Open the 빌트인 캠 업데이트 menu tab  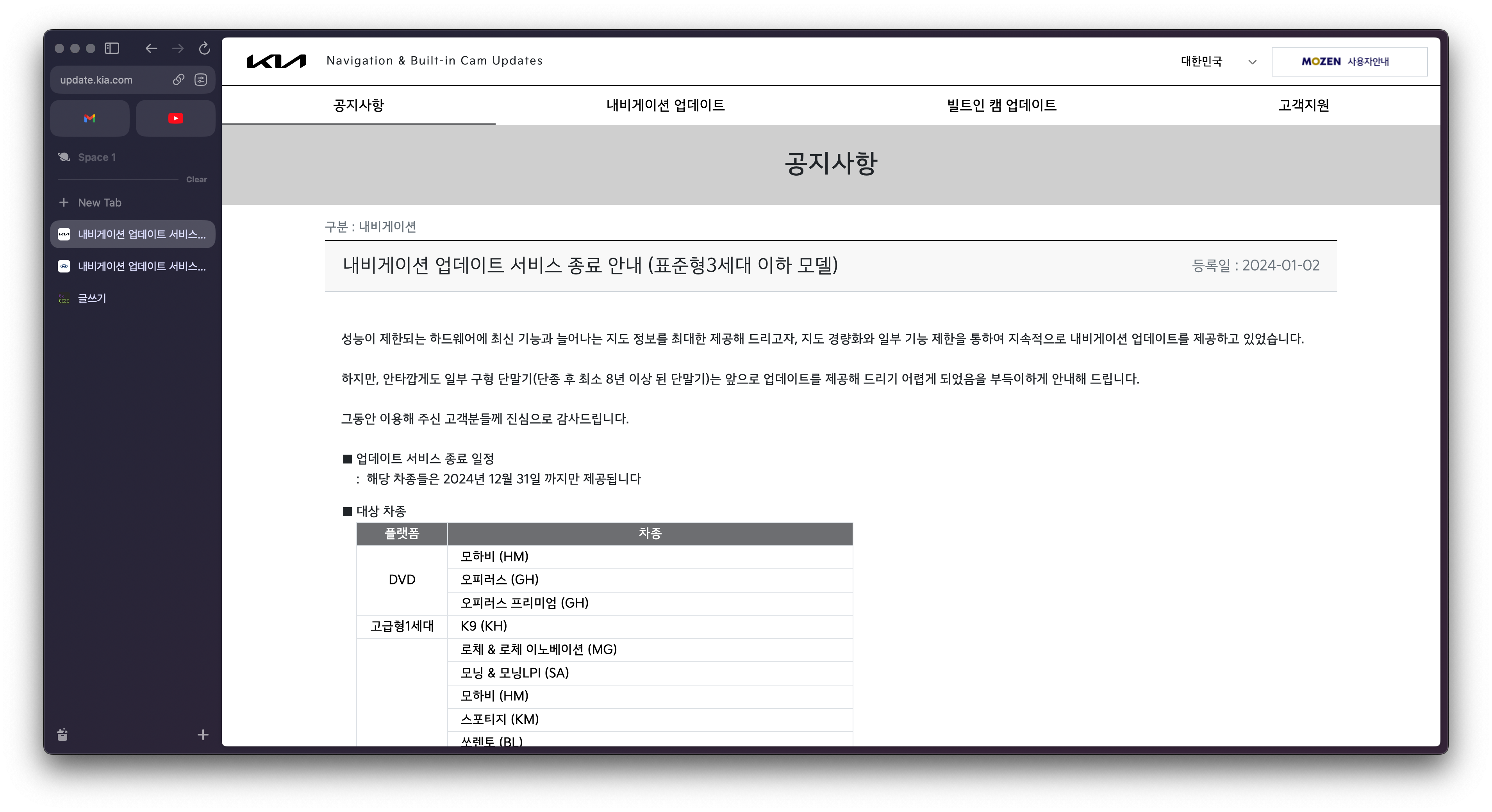(1001, 105)
